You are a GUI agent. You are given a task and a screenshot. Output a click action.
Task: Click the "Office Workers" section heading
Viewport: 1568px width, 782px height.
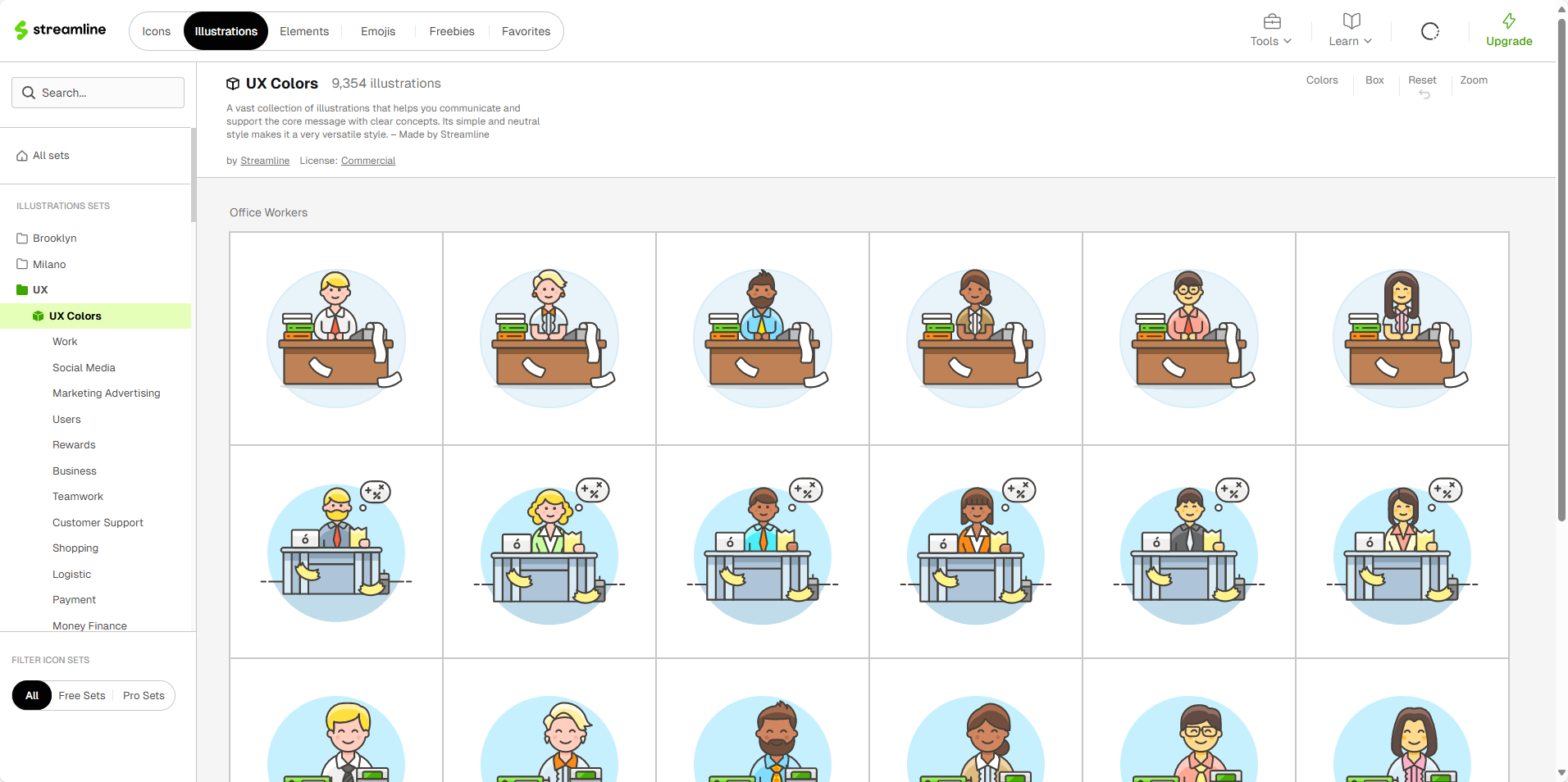click(268, 212)
